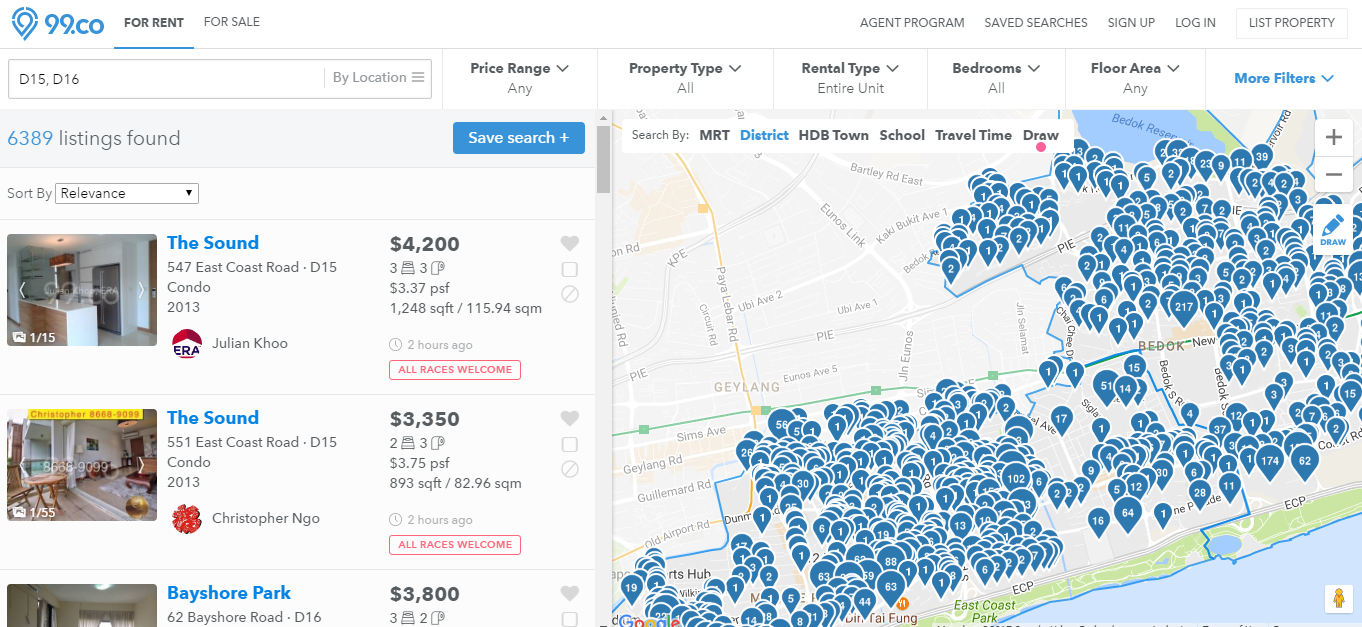Screen dimensions: 1362x627
Task: Tick the checkbox for Bayshore Park listing
Action: tap(570, 619)
